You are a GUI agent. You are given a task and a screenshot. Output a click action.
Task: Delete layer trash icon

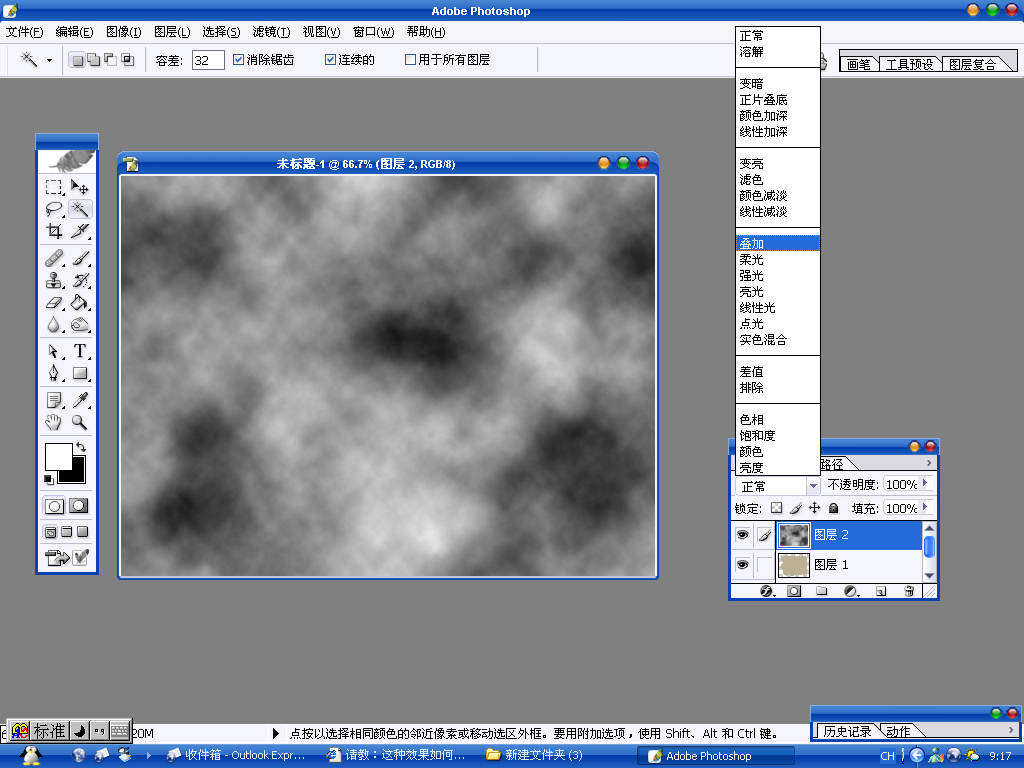pos(909,591)
